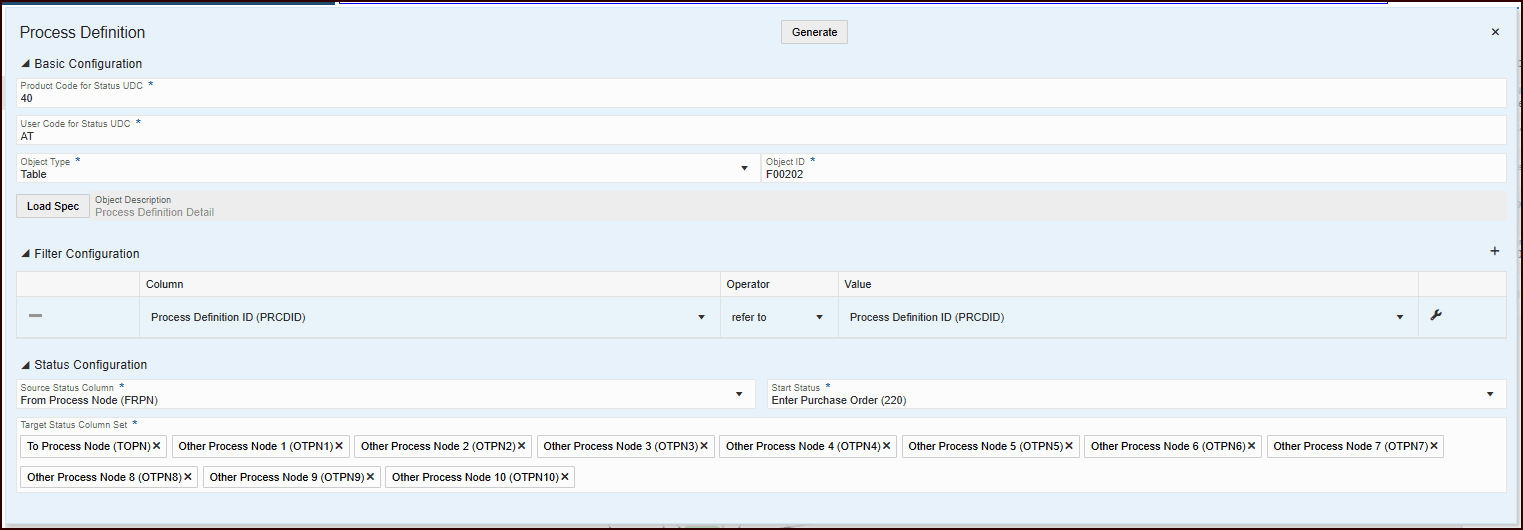Open the Source Status Column dropdown
This screenshot has height=530, width=1523.
tap(739, 393)
